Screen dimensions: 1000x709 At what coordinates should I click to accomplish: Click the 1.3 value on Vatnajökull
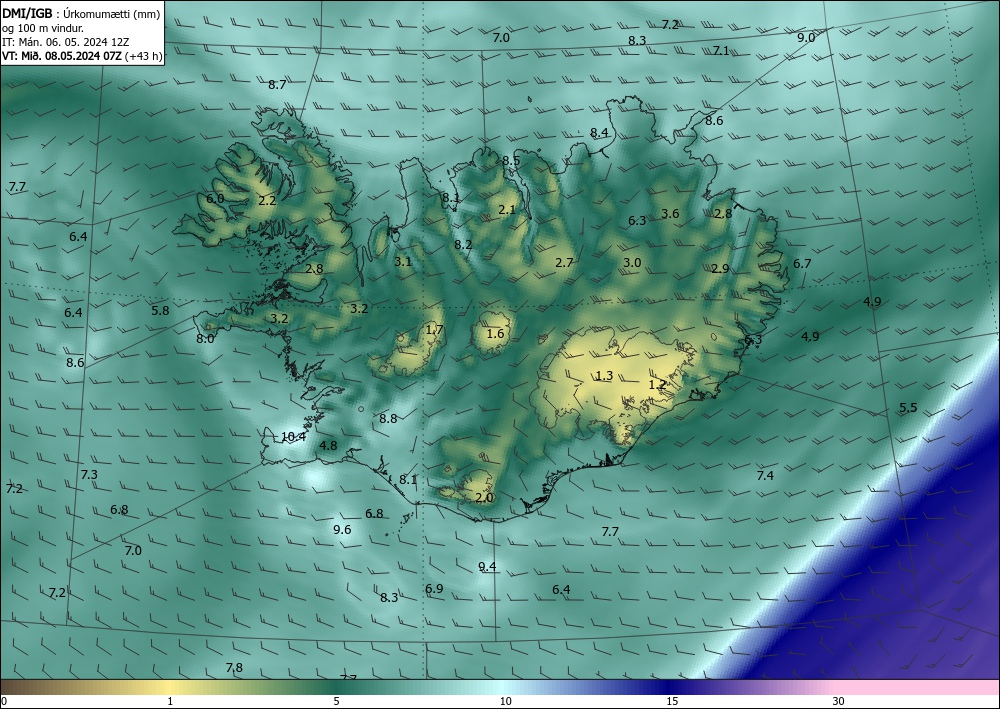pyautogui.click(x=604, y=376)
